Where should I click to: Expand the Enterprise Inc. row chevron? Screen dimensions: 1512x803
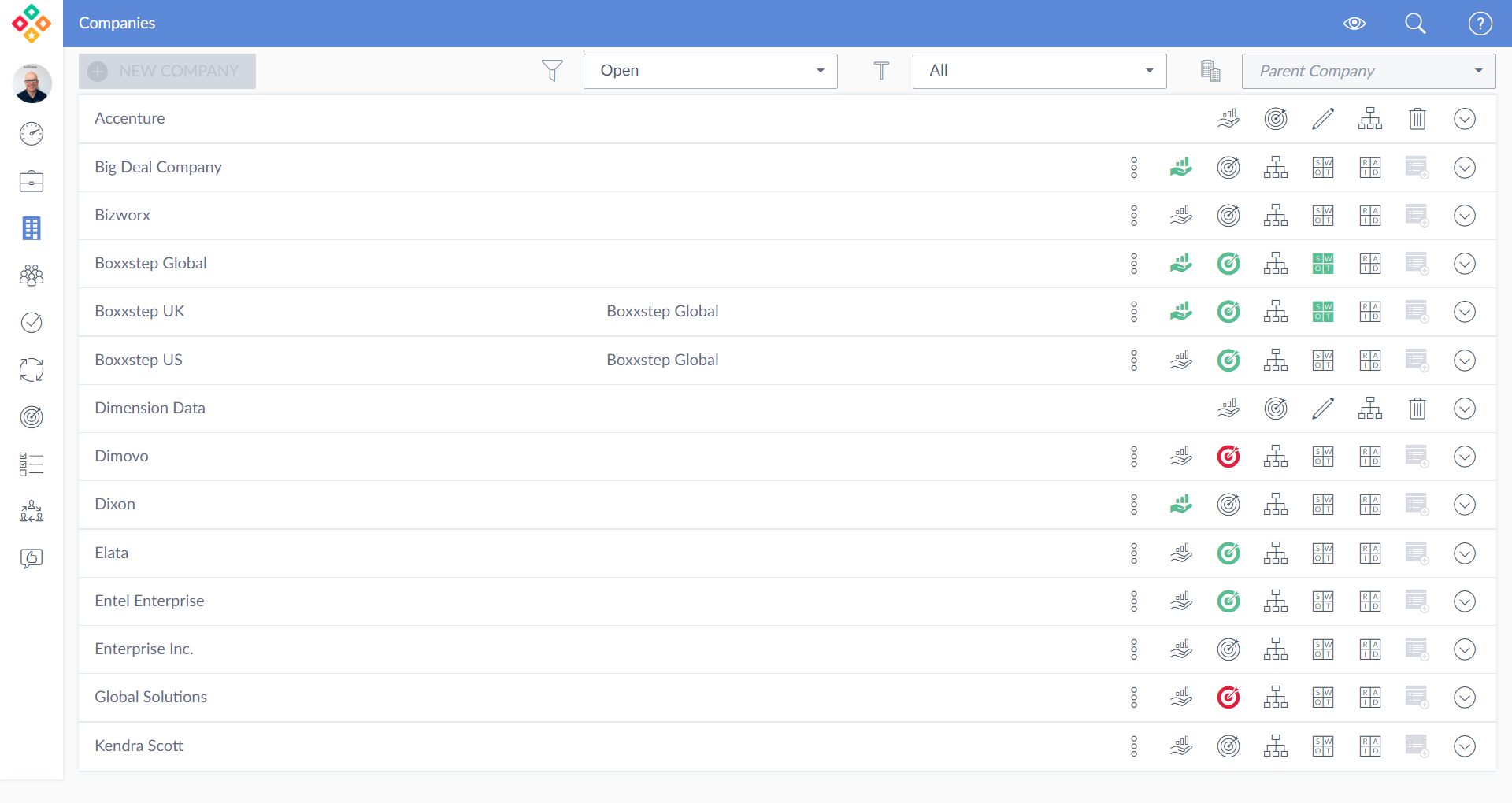tap(1464, 649)
